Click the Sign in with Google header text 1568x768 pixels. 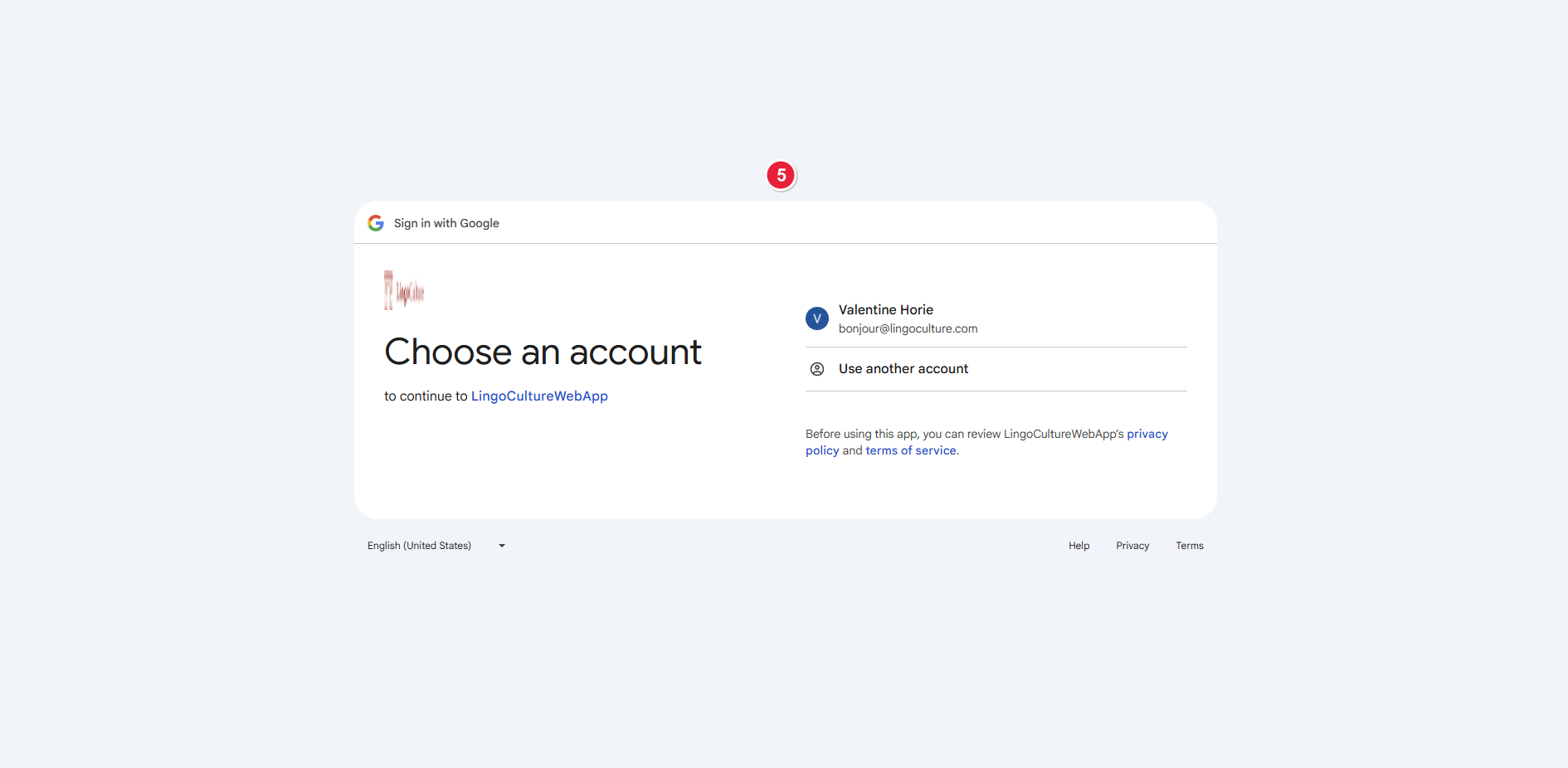pos(446,223)
